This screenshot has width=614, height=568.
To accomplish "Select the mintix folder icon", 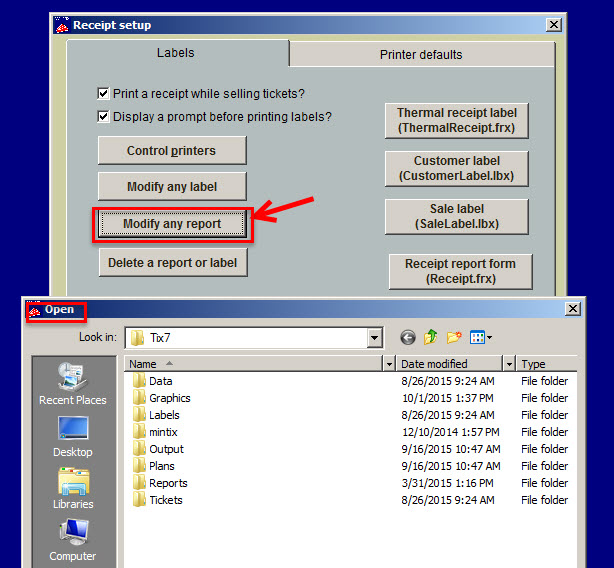I will 139,432.
